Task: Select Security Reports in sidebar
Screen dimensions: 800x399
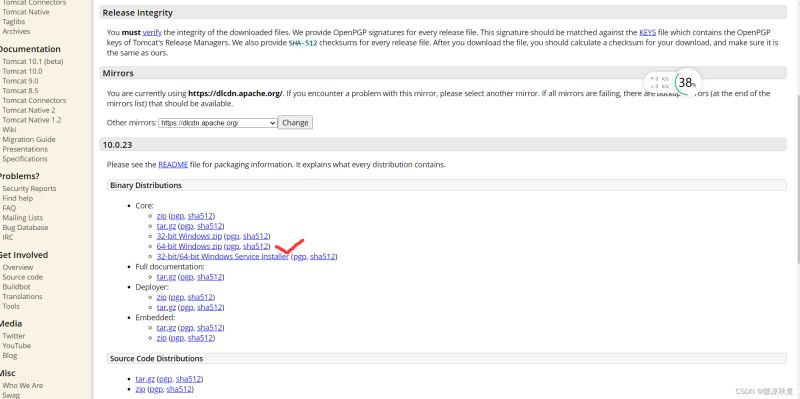Action: (x=29, y=188)
